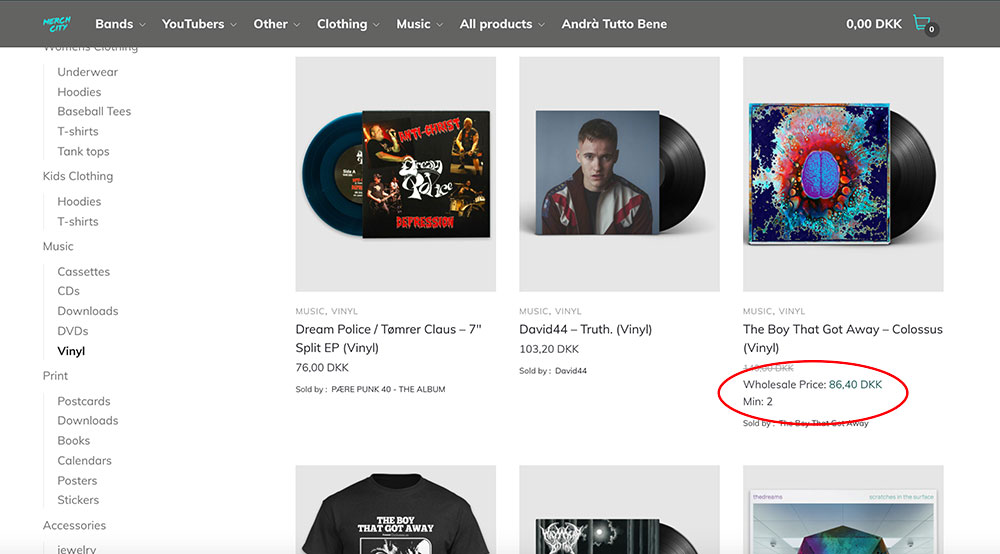Open Dream Police split EP thumbnail
1000x554 pixels.
click(396, 174)
